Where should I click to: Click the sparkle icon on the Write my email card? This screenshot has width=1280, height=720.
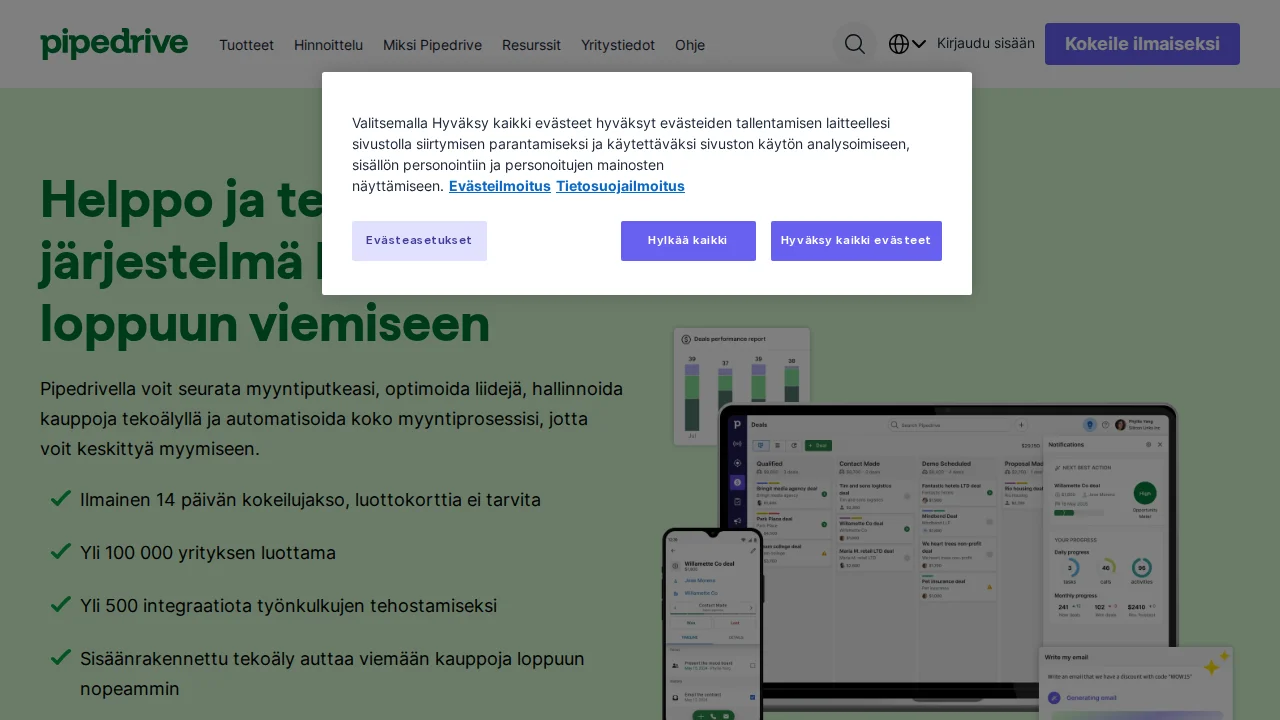click(1215, 663)
